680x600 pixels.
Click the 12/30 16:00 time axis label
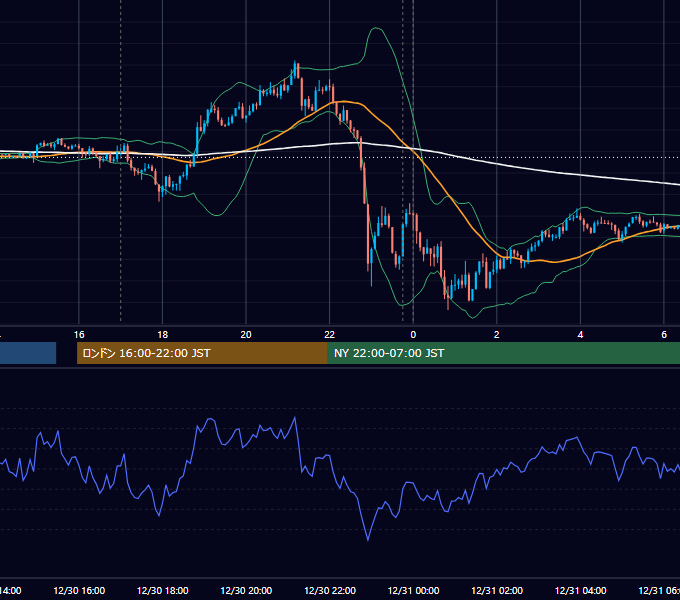coord(79,590)
